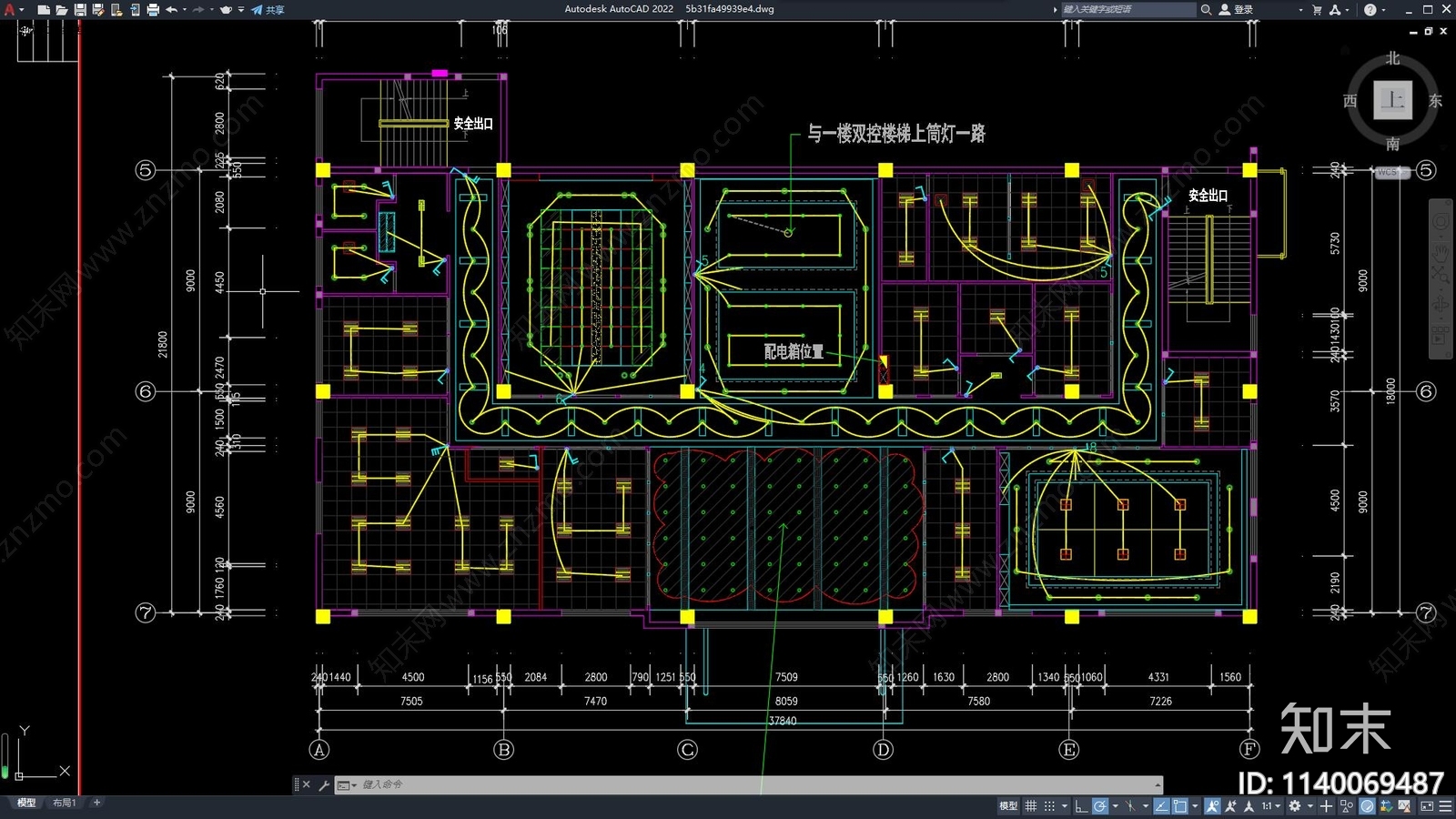Image resolution: width=1456 pixels, height=819 pixels.
Task: Click the Save to Web and Mobile icon
Action: pyautogui.click(x=135, y=9)
